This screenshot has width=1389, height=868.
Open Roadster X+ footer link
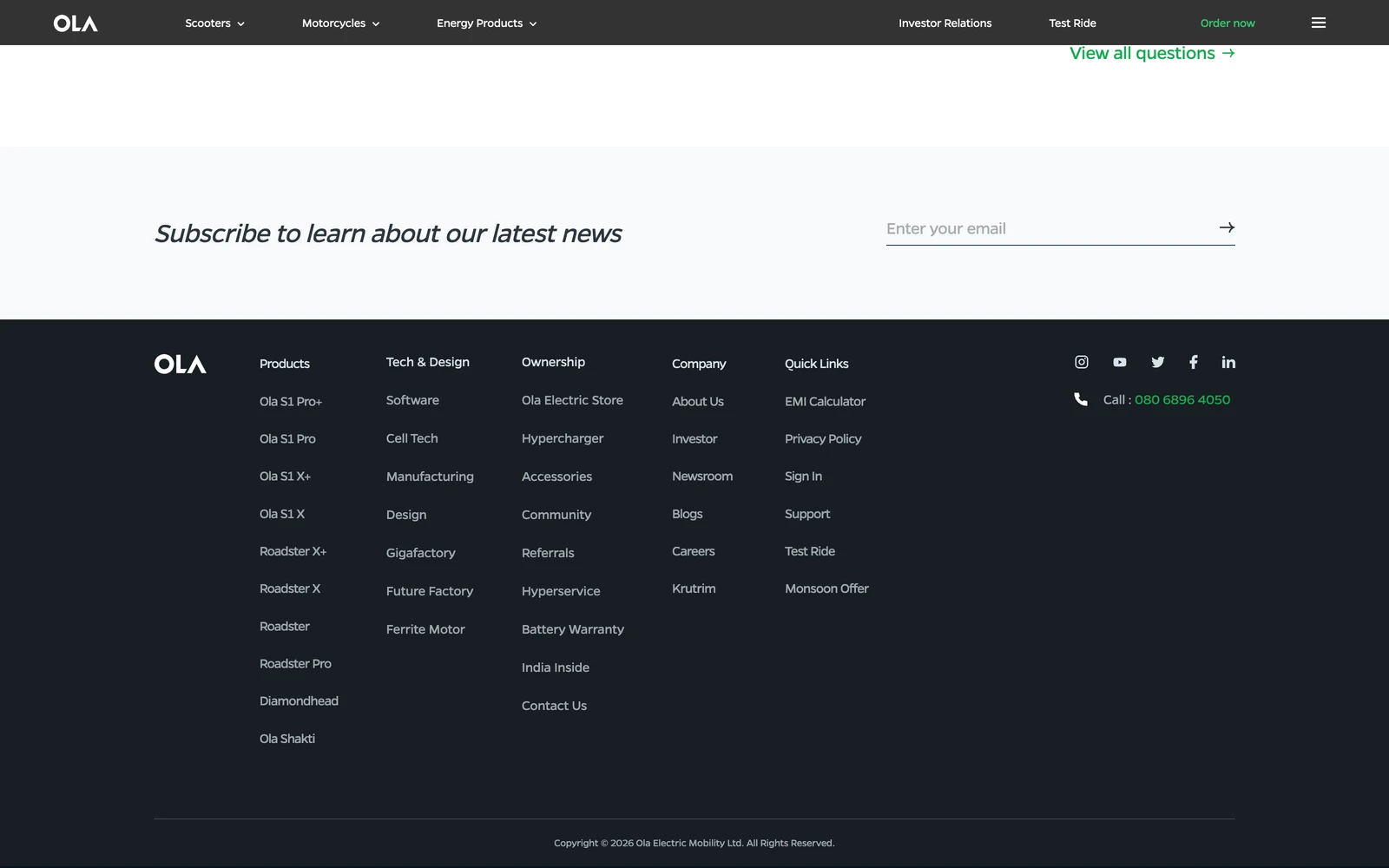click(293, 551)
